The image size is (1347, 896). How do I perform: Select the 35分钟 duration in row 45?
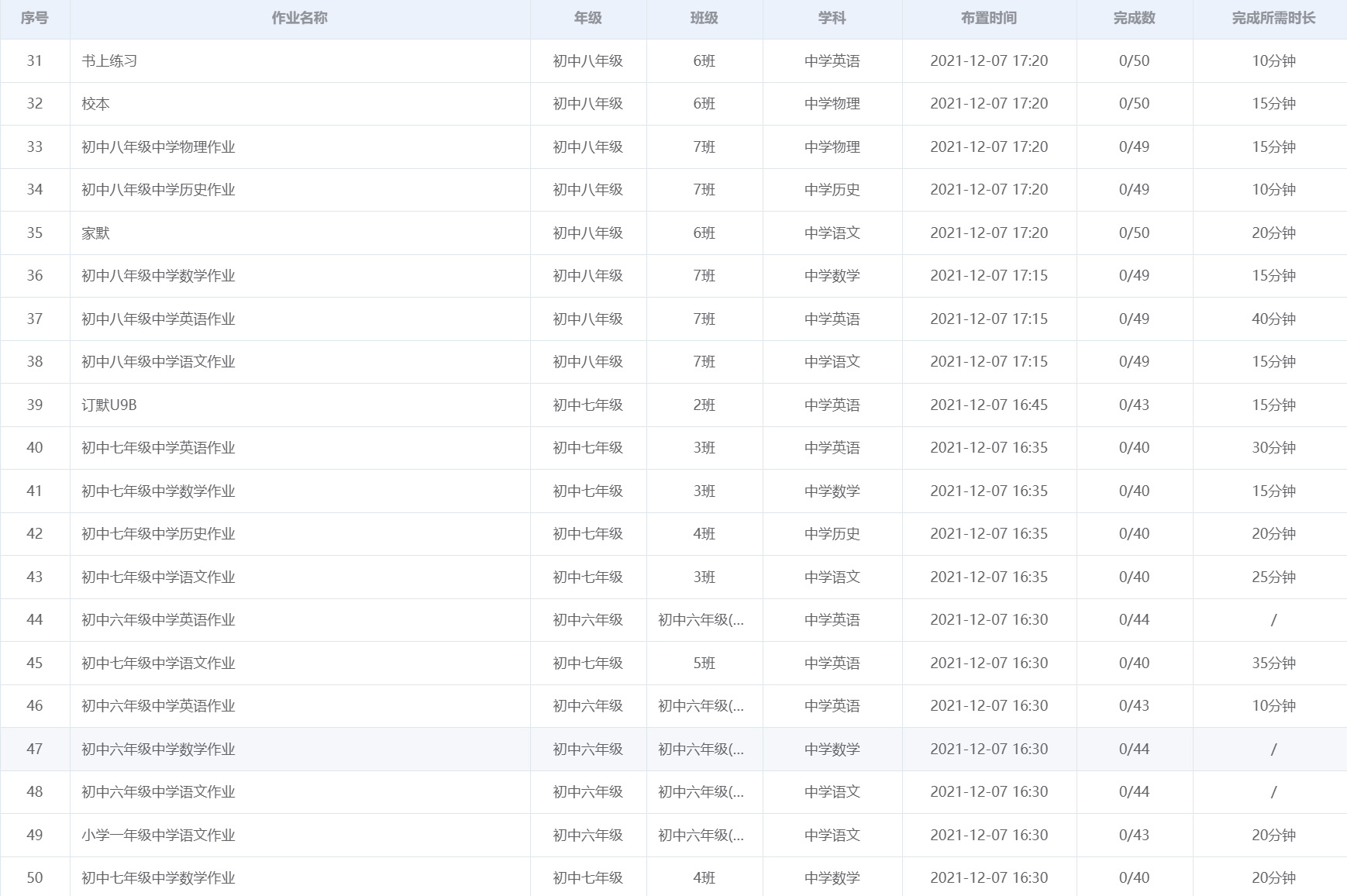pyautogui.click(x=1273, y=663)
